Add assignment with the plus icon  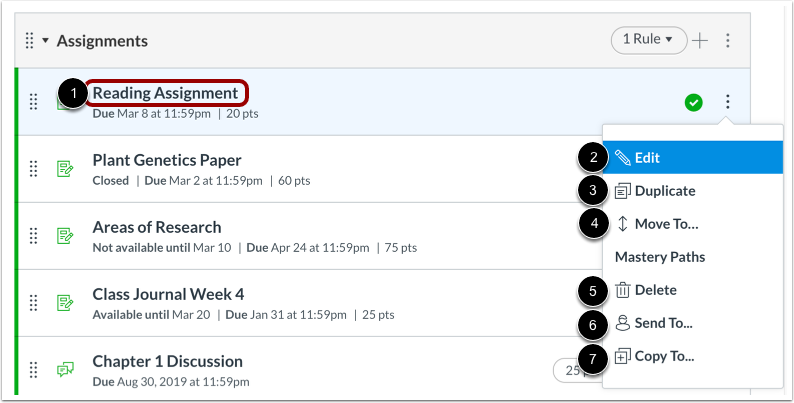(x=700, y=41)
